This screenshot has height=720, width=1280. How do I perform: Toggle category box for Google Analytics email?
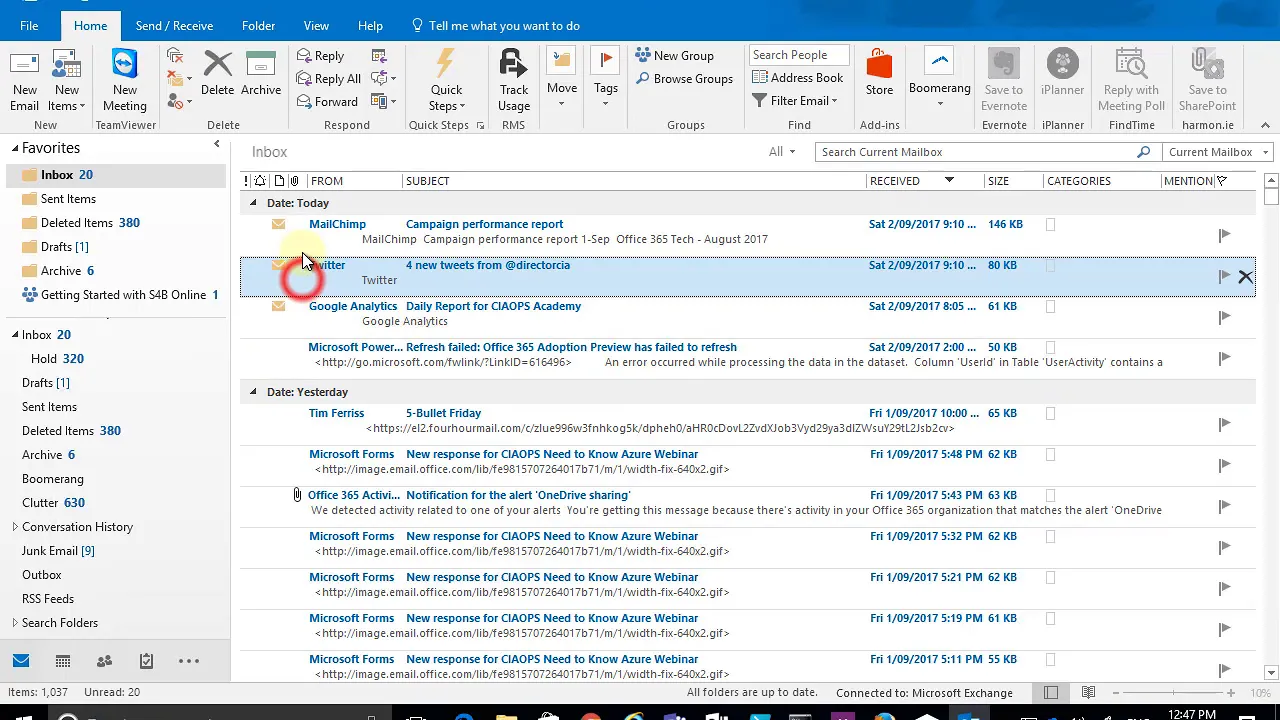pos(1050,307)
